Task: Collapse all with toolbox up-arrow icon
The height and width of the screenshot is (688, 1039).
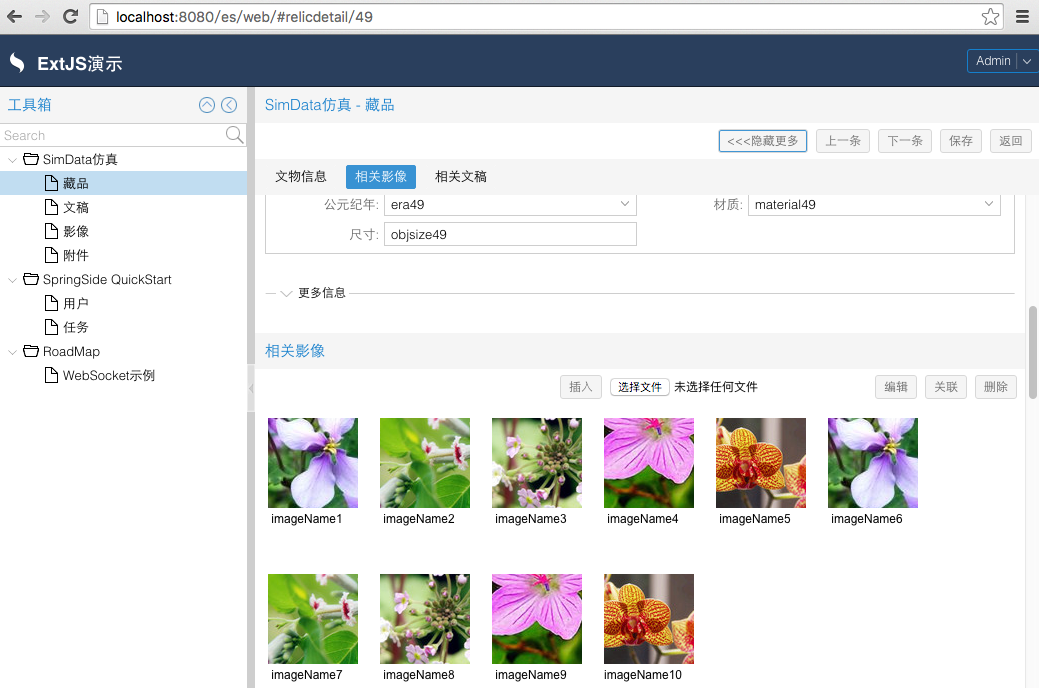Action: (207, 105)
